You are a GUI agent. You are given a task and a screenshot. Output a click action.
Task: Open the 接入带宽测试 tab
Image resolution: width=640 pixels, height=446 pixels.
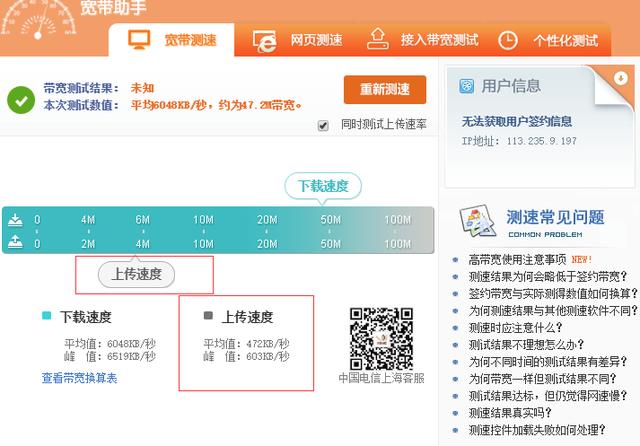pos(422,40)
